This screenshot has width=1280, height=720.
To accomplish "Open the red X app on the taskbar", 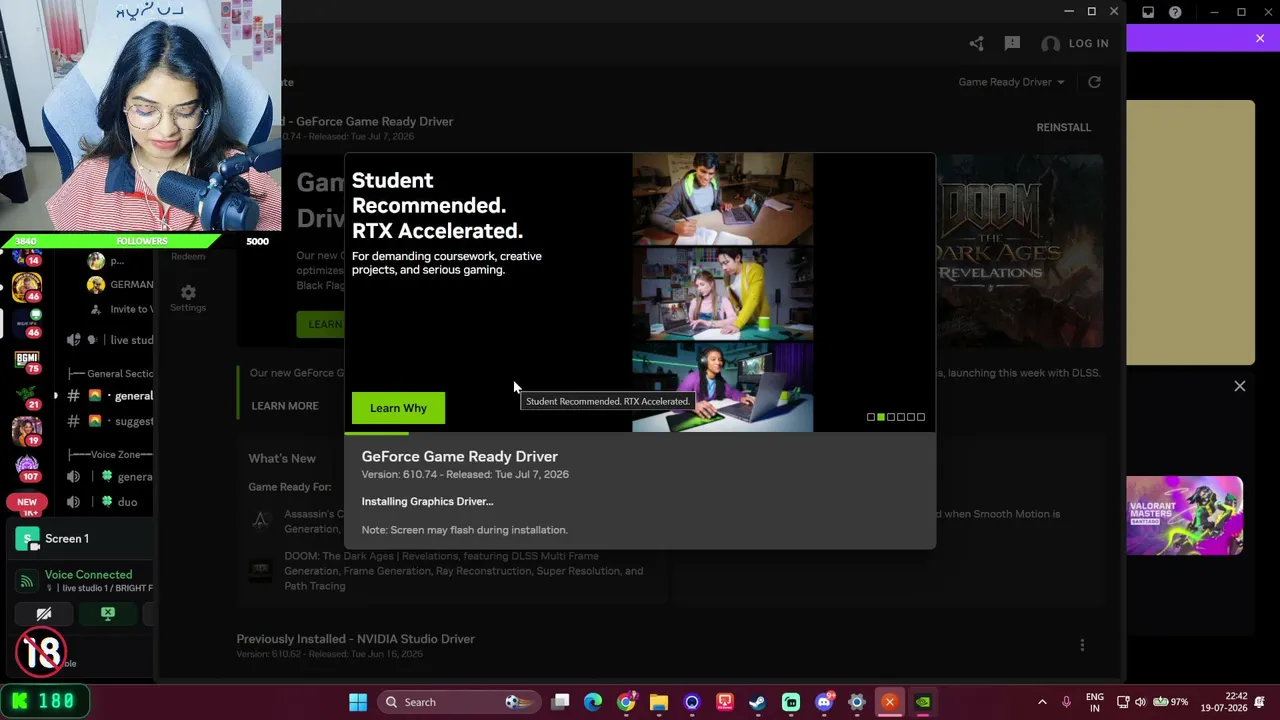I will [x=889, y=702].
